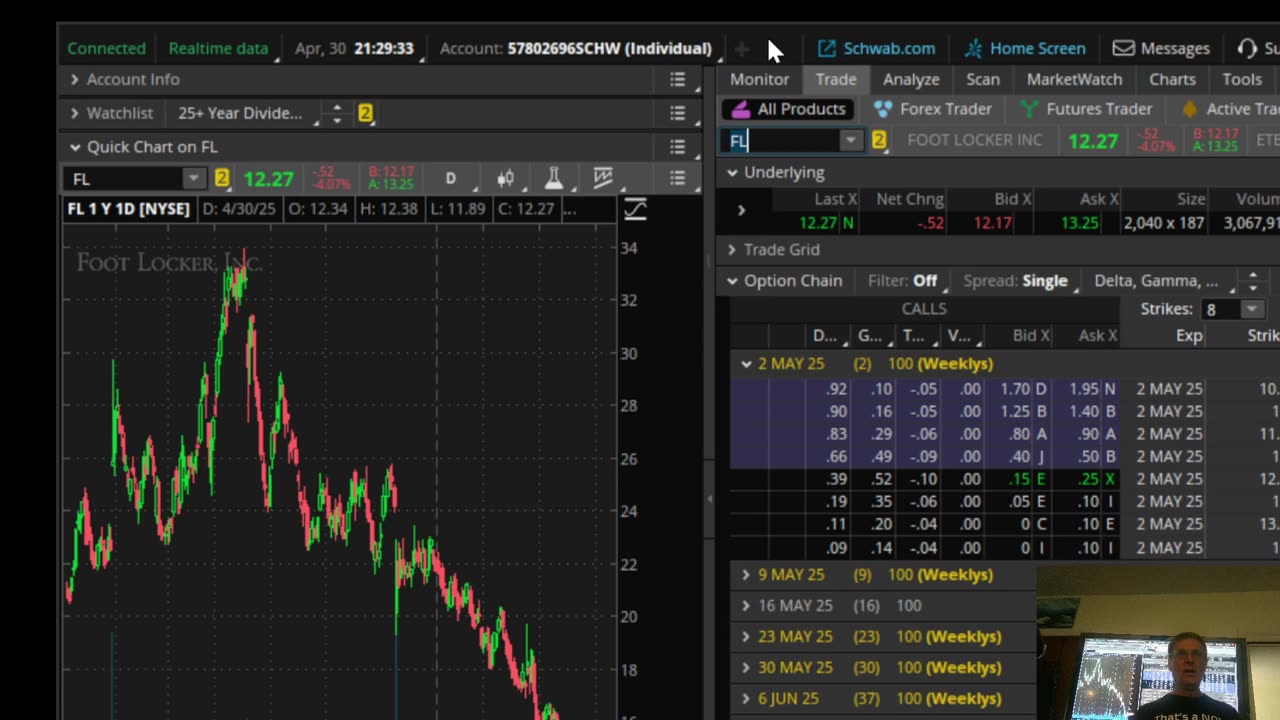Click the Connected status indicator
This screenshot has height=720, width=1280.
[x=106, y=48]
